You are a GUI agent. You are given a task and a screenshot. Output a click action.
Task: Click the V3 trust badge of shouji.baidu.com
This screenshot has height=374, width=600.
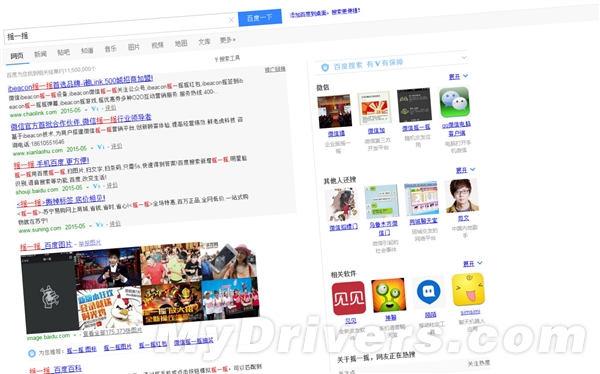[x=96, y=186]
